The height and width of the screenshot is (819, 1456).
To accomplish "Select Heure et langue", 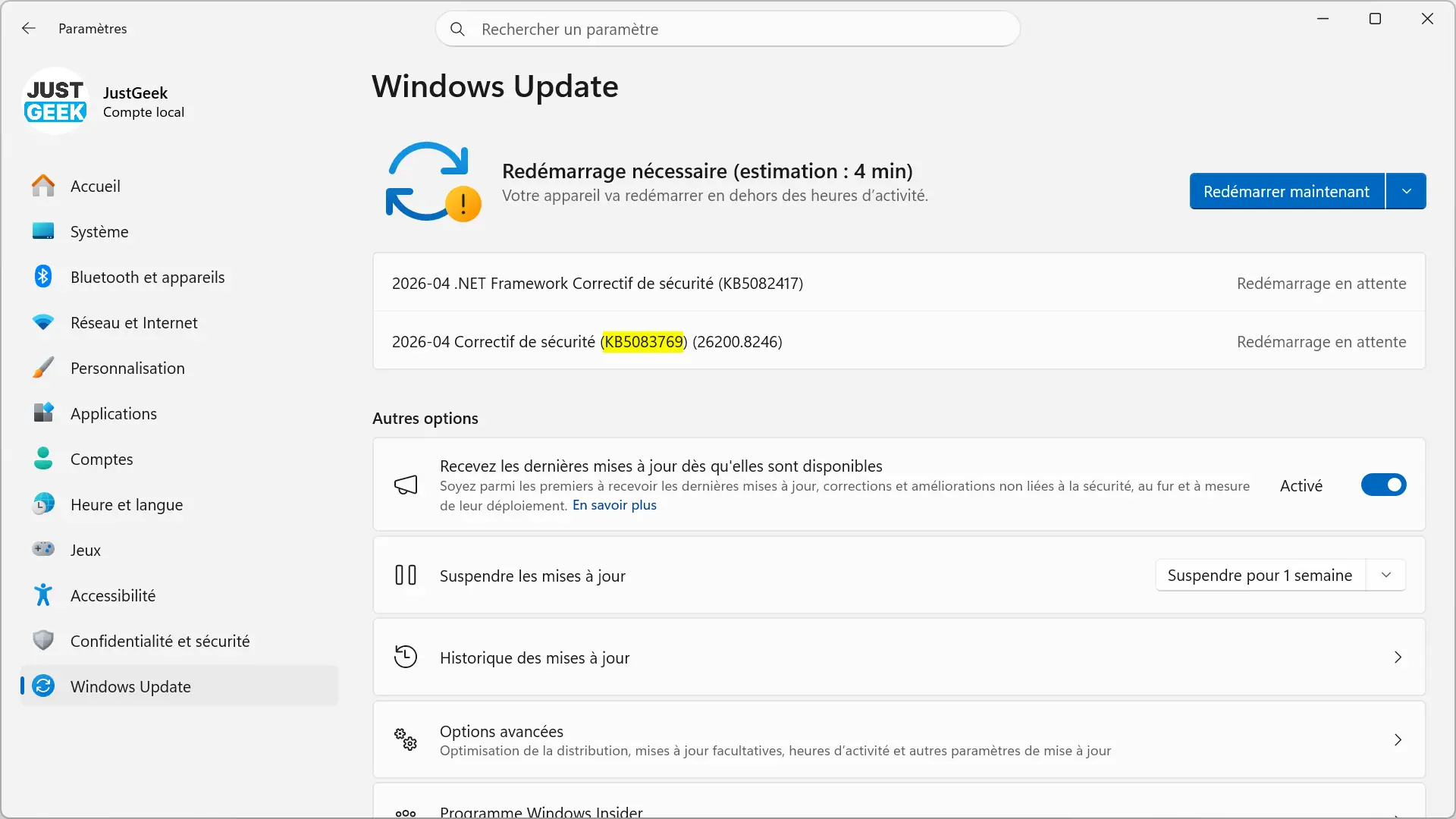I will [180, 504].
